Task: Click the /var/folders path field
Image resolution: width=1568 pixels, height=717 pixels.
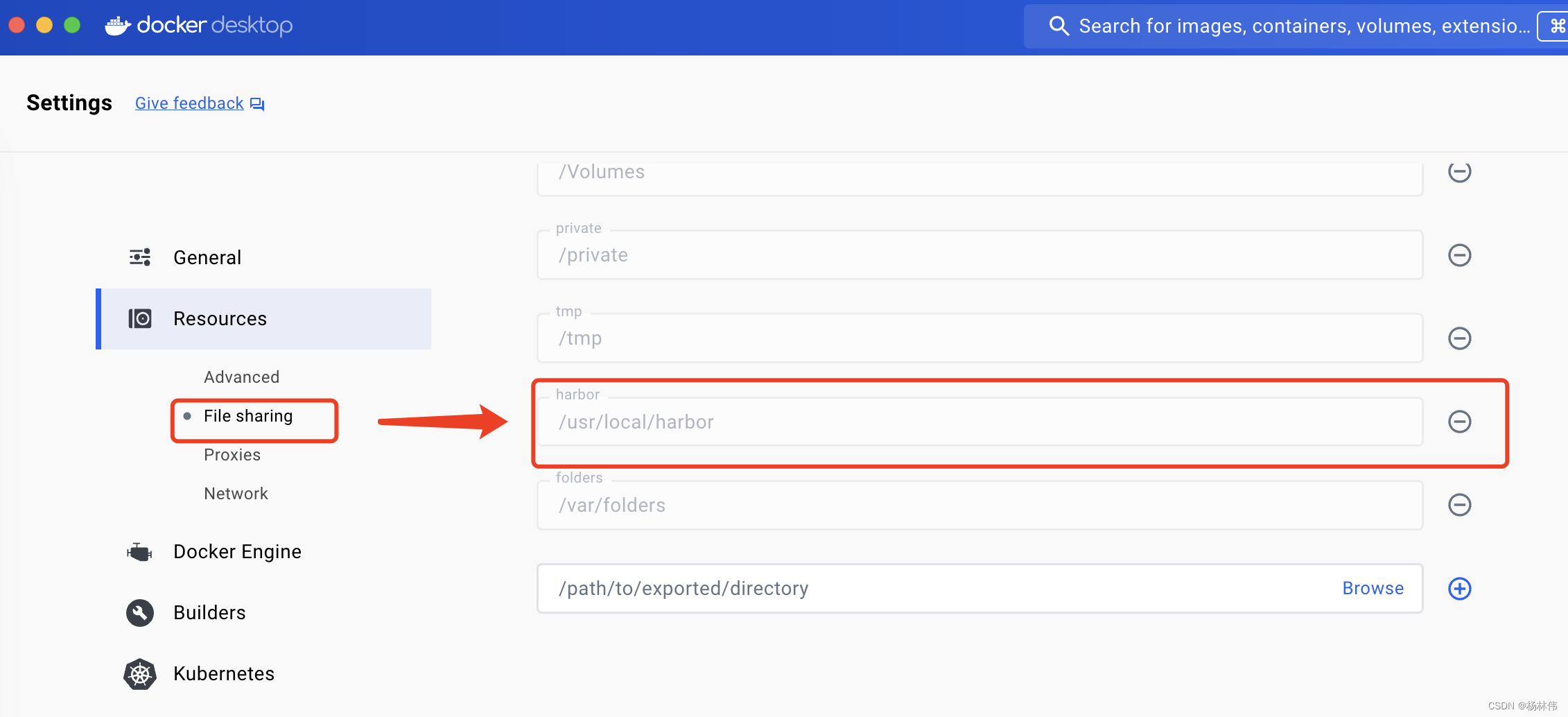Action: click(x=980, y=505)
